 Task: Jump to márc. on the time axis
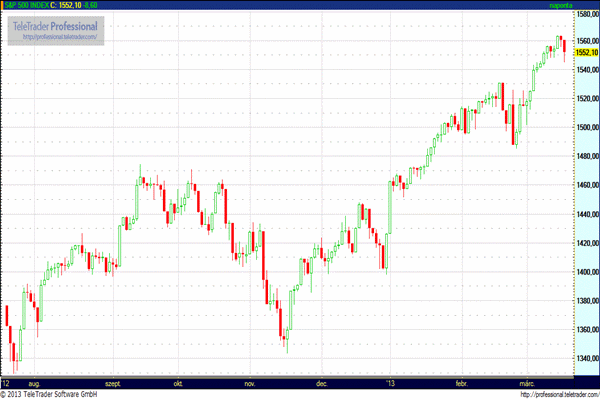(x=528, y=382)
